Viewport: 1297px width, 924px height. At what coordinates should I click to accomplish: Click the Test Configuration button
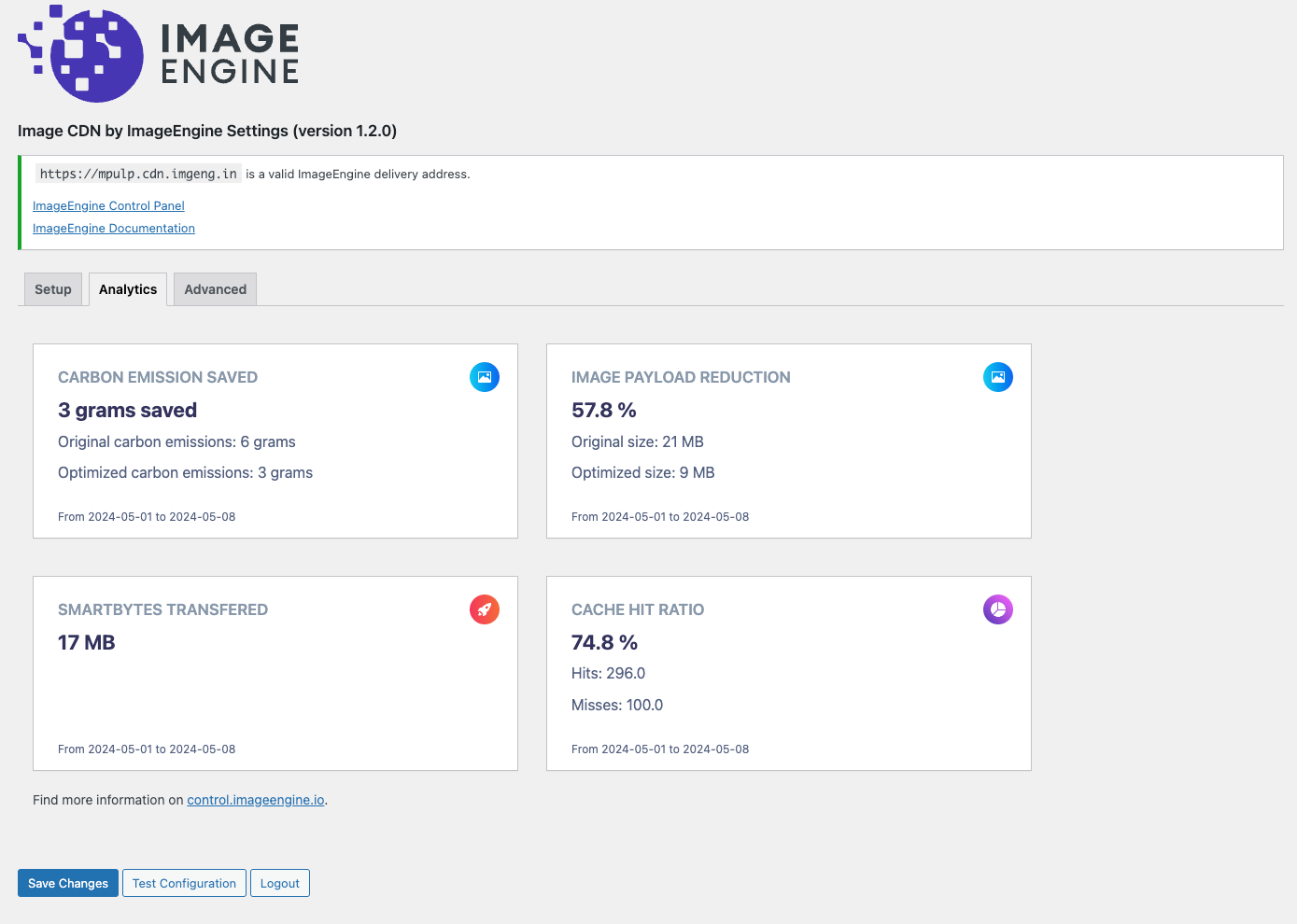click(184, 883)
